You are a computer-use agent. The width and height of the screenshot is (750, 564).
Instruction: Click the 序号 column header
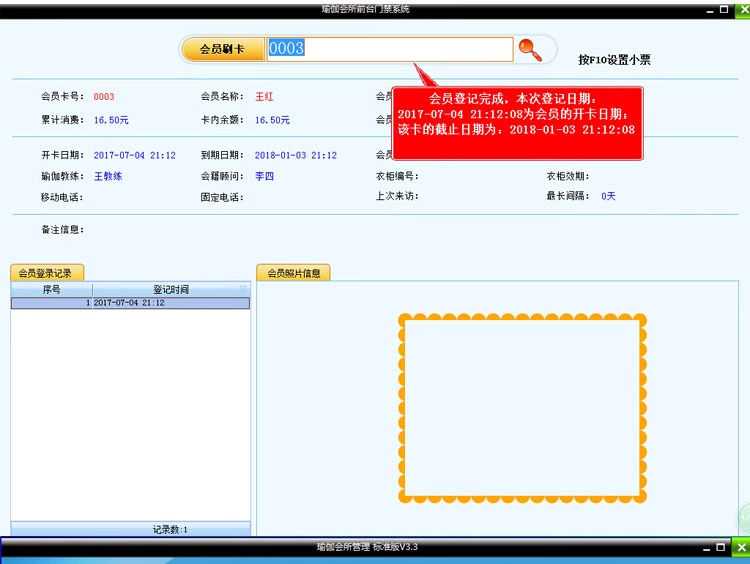point(52,289)
